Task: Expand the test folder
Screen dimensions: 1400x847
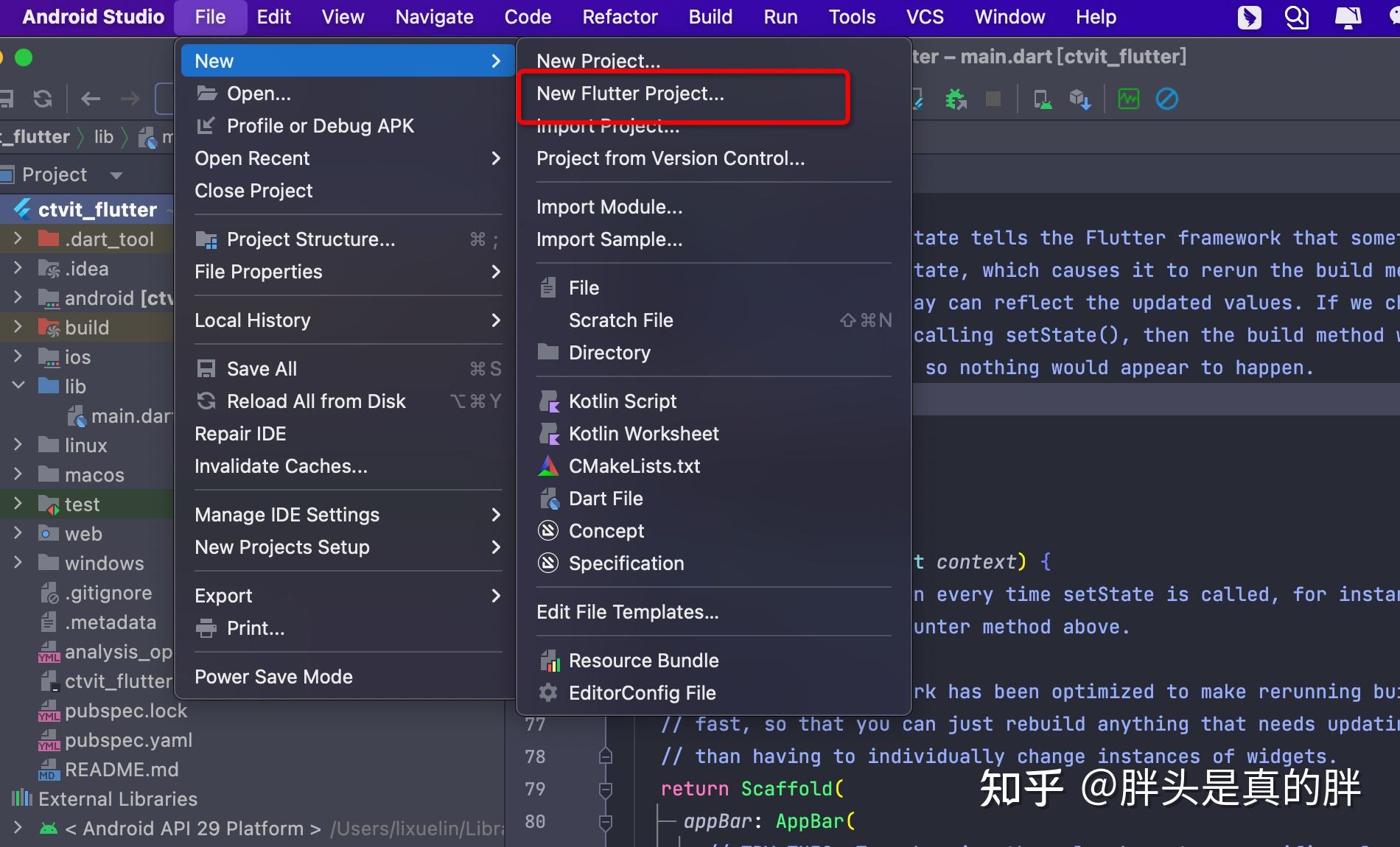Action: tap(18, 504)
